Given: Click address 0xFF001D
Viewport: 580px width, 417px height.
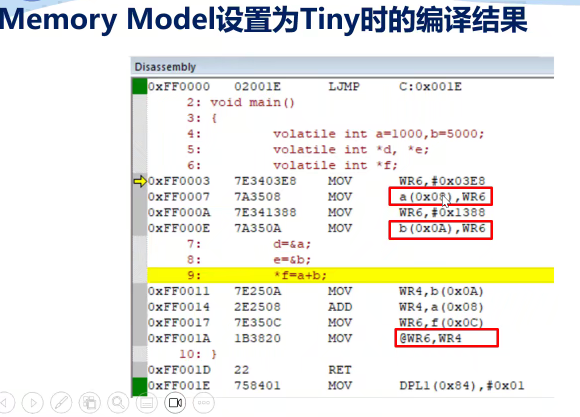Looking at the screenshot, I should 179,370.
